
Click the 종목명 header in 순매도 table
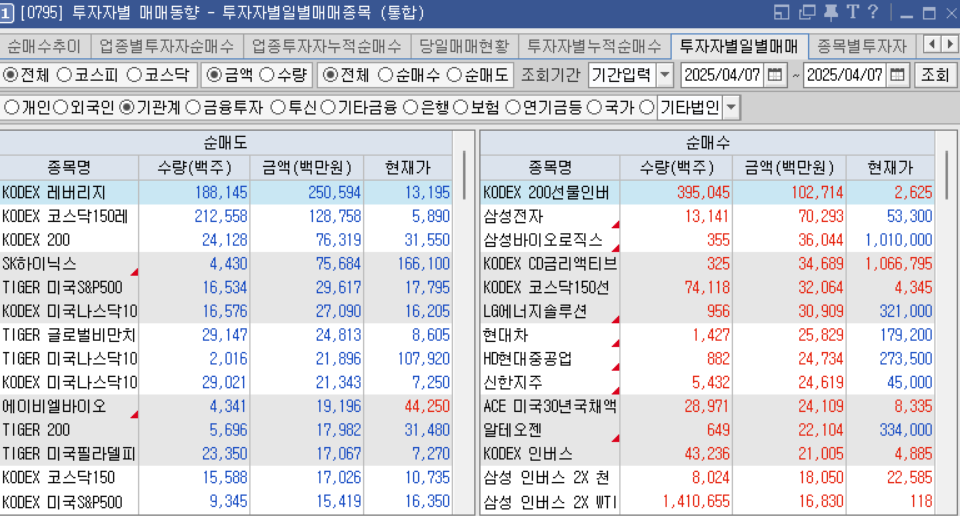[69, 167]
